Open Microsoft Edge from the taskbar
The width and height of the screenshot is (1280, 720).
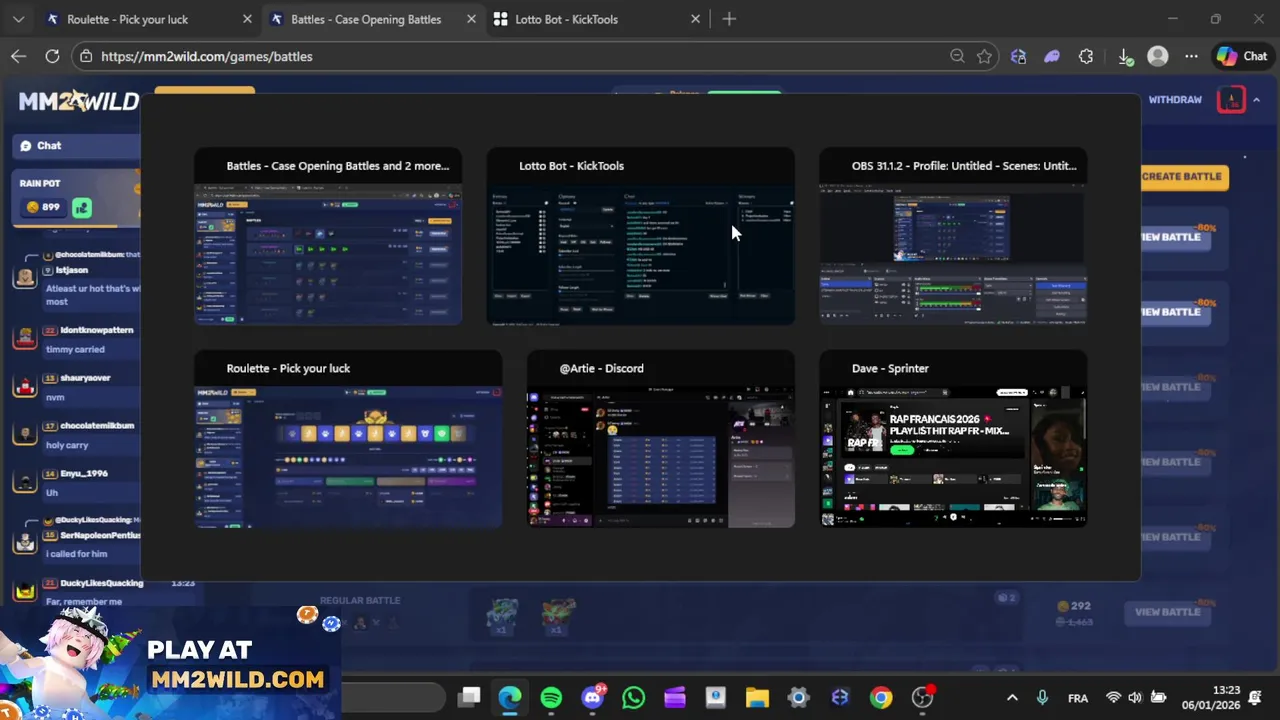510,697
